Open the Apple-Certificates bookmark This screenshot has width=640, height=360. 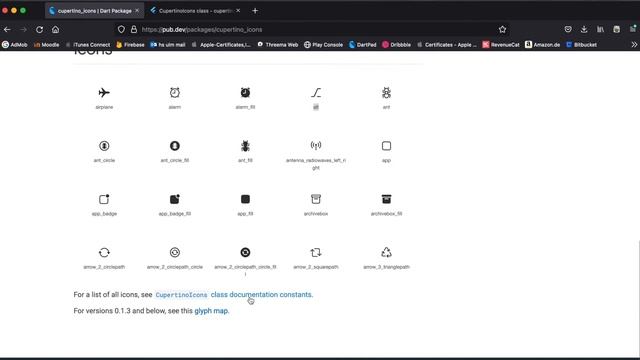[221, 44]
